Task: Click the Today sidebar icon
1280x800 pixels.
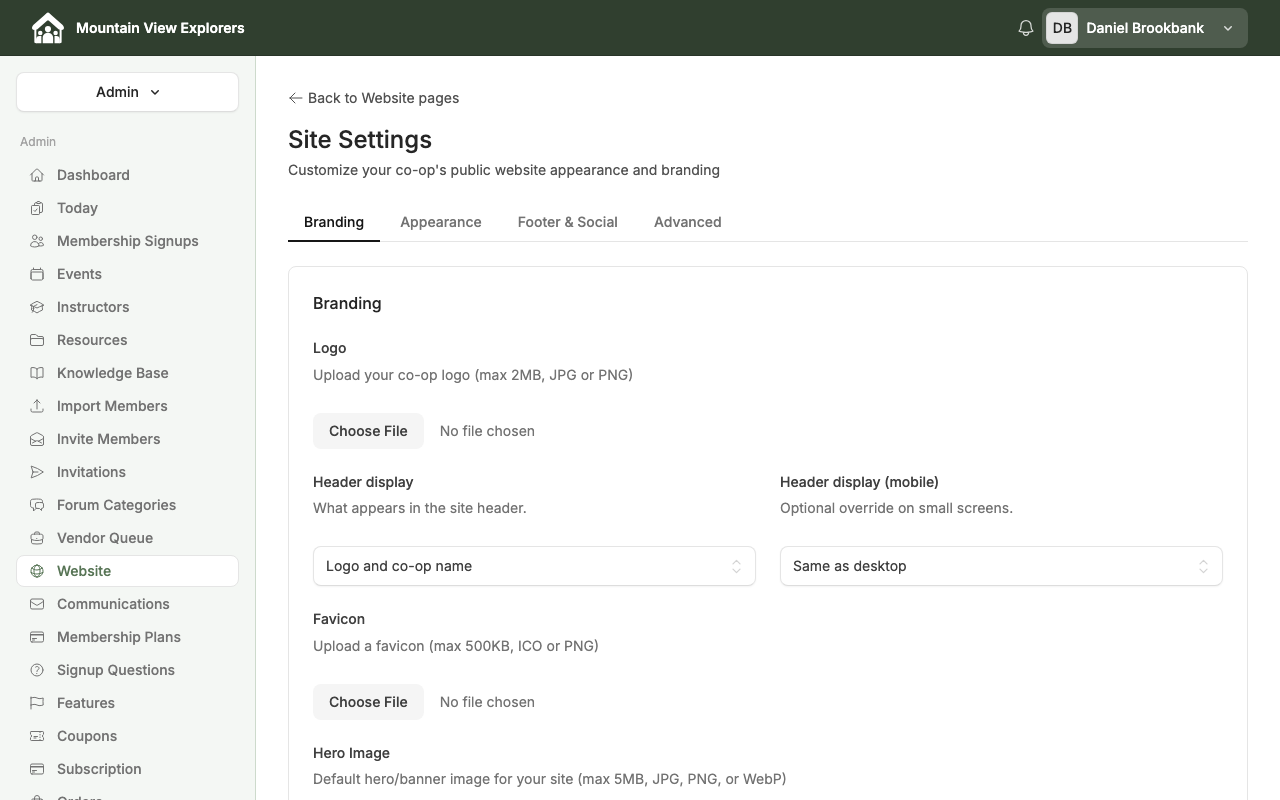Action: (37, 208)
